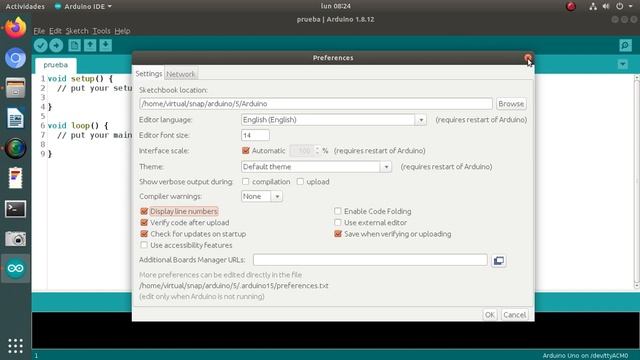Click Browse for sketchbook location

511,104
